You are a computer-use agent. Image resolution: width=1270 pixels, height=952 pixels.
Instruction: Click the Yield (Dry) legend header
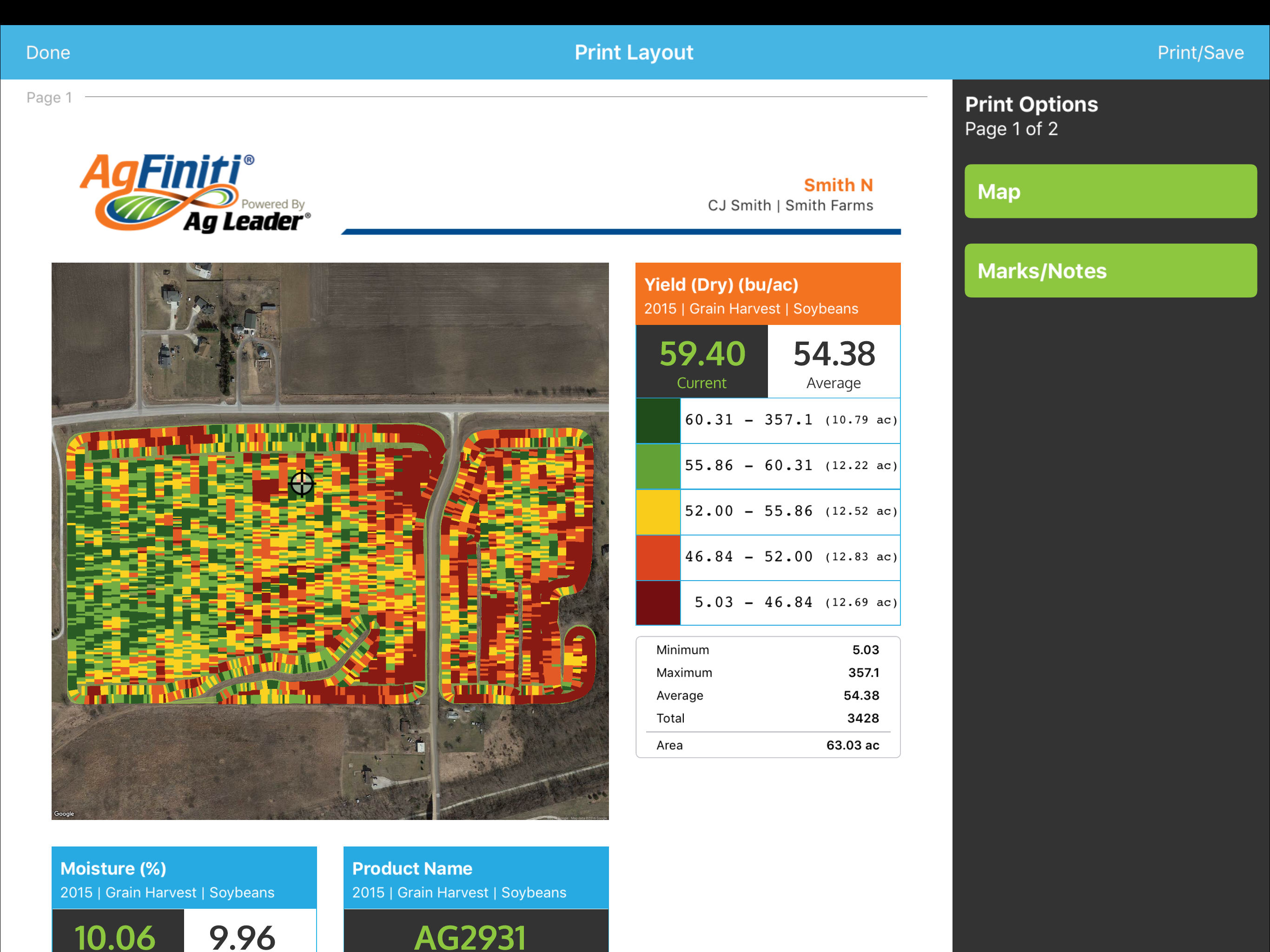pyautogui.click(x=767, y=294)
